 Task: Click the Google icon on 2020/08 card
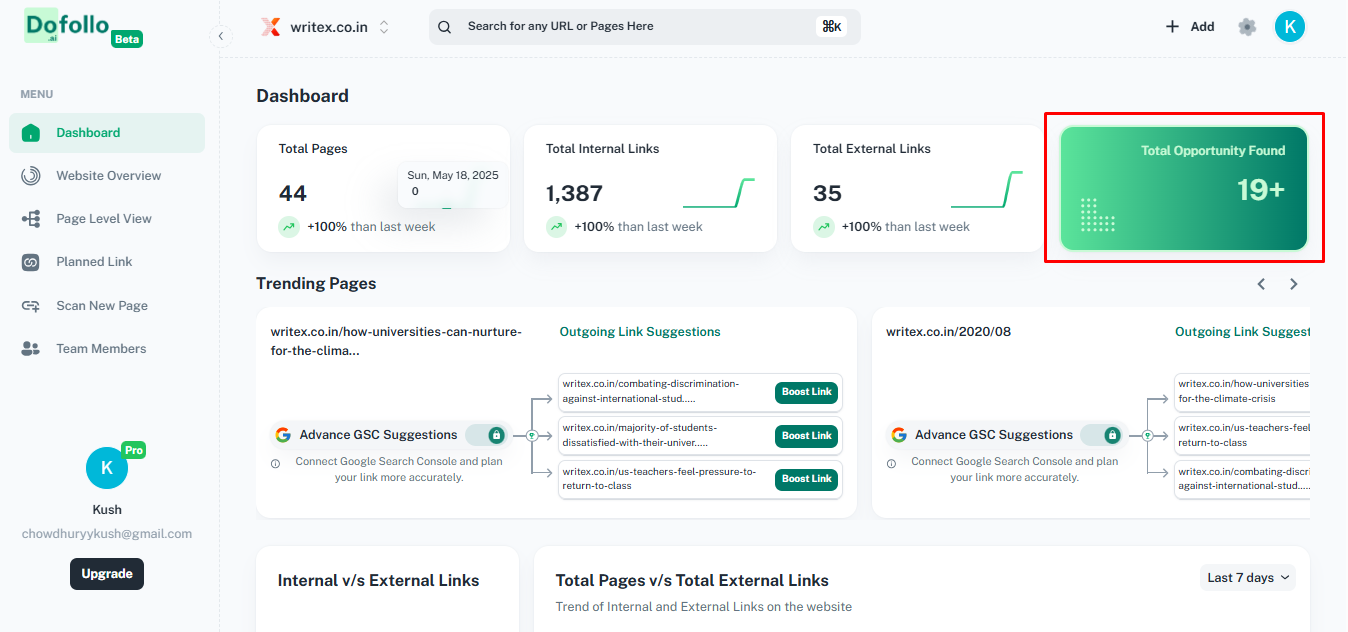pos(898,435)
